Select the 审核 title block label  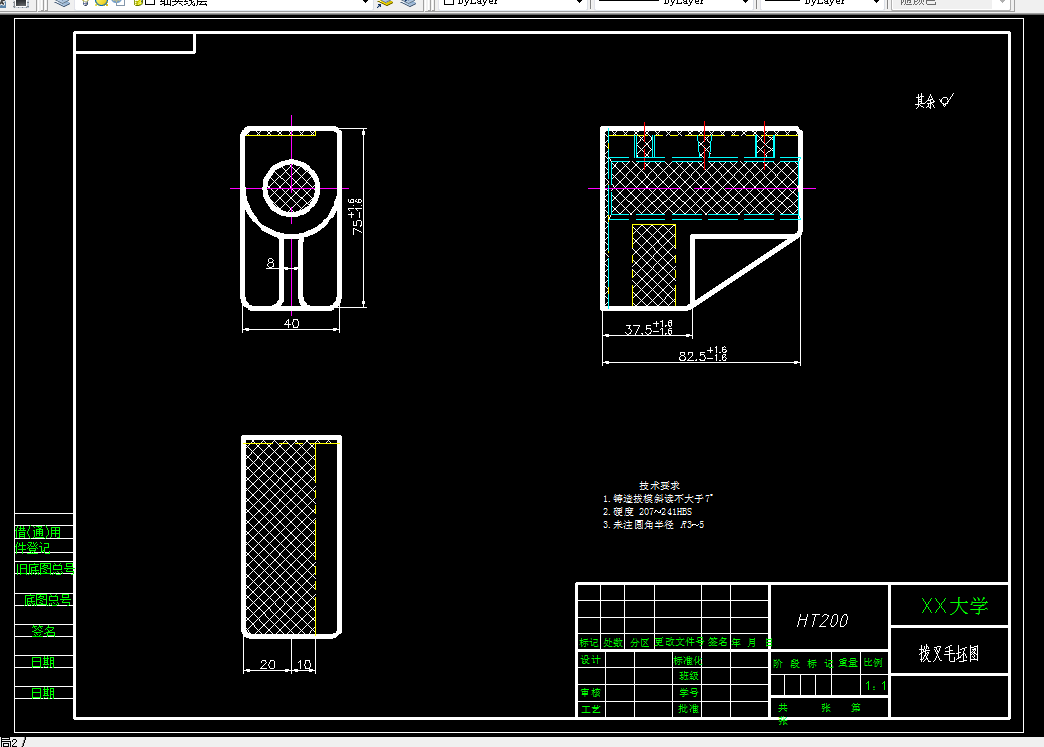coord(590,693)
